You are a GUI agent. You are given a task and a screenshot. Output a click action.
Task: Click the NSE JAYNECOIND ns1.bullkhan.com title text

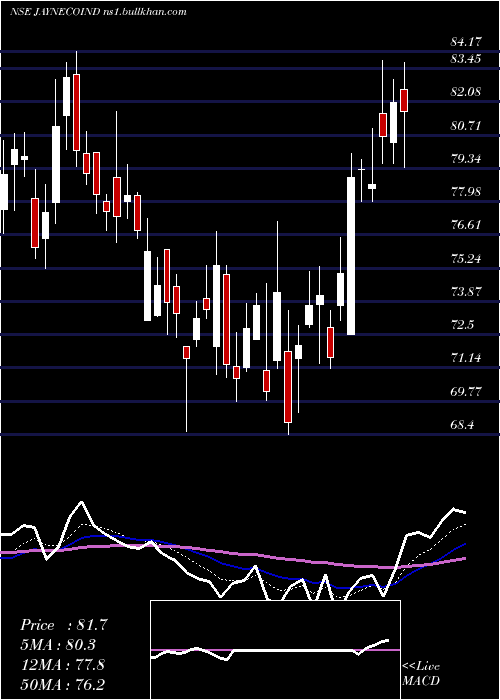98,12
